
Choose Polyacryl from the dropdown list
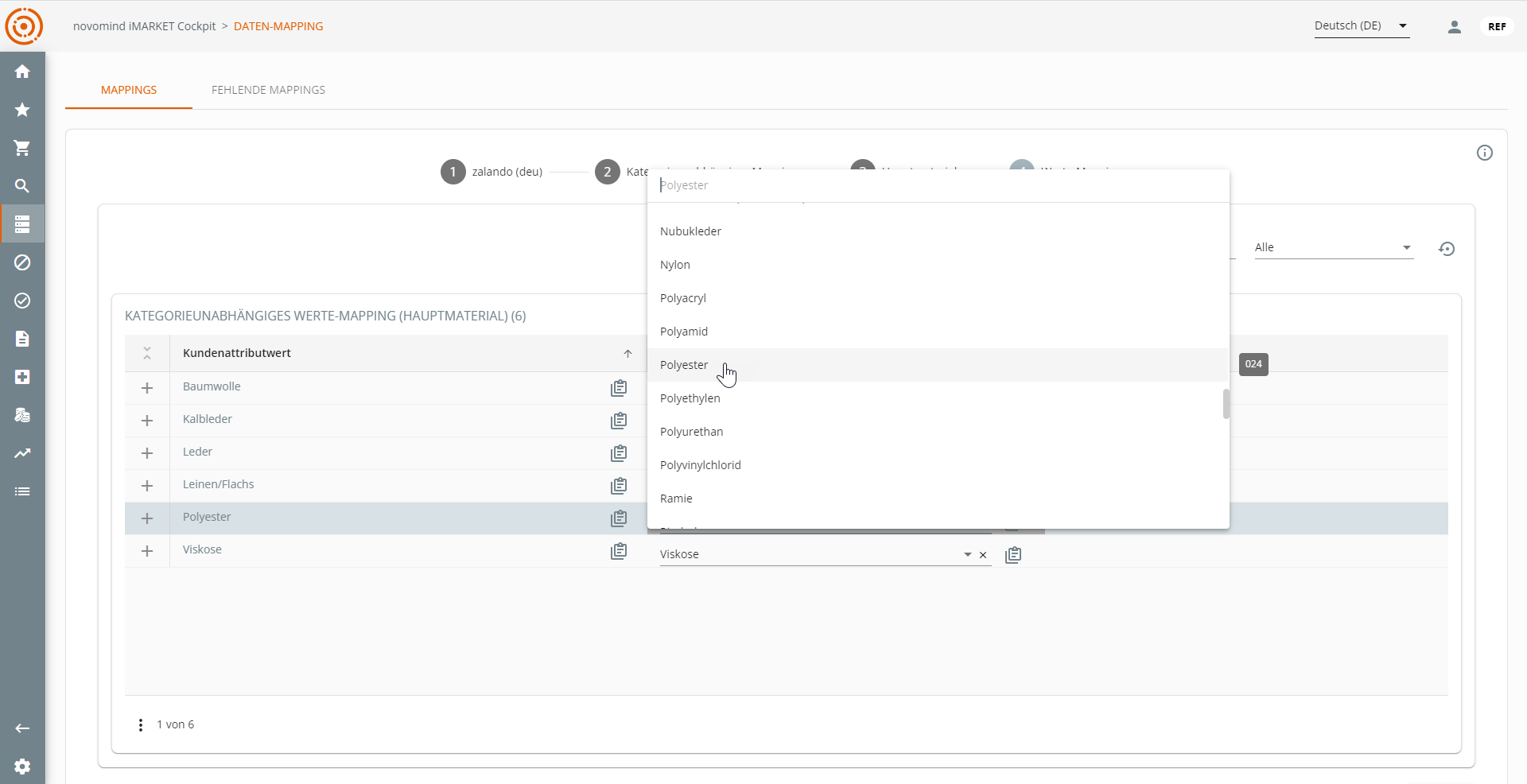pos(938,298)
